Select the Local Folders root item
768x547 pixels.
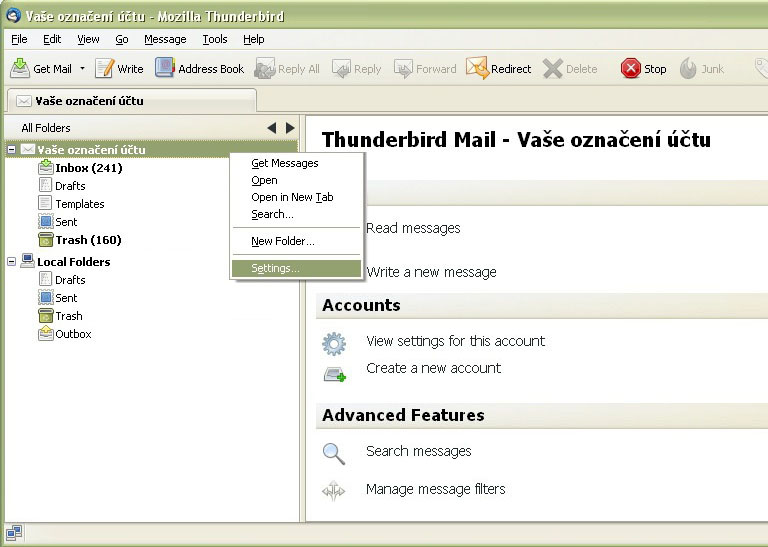pos(73,262)
